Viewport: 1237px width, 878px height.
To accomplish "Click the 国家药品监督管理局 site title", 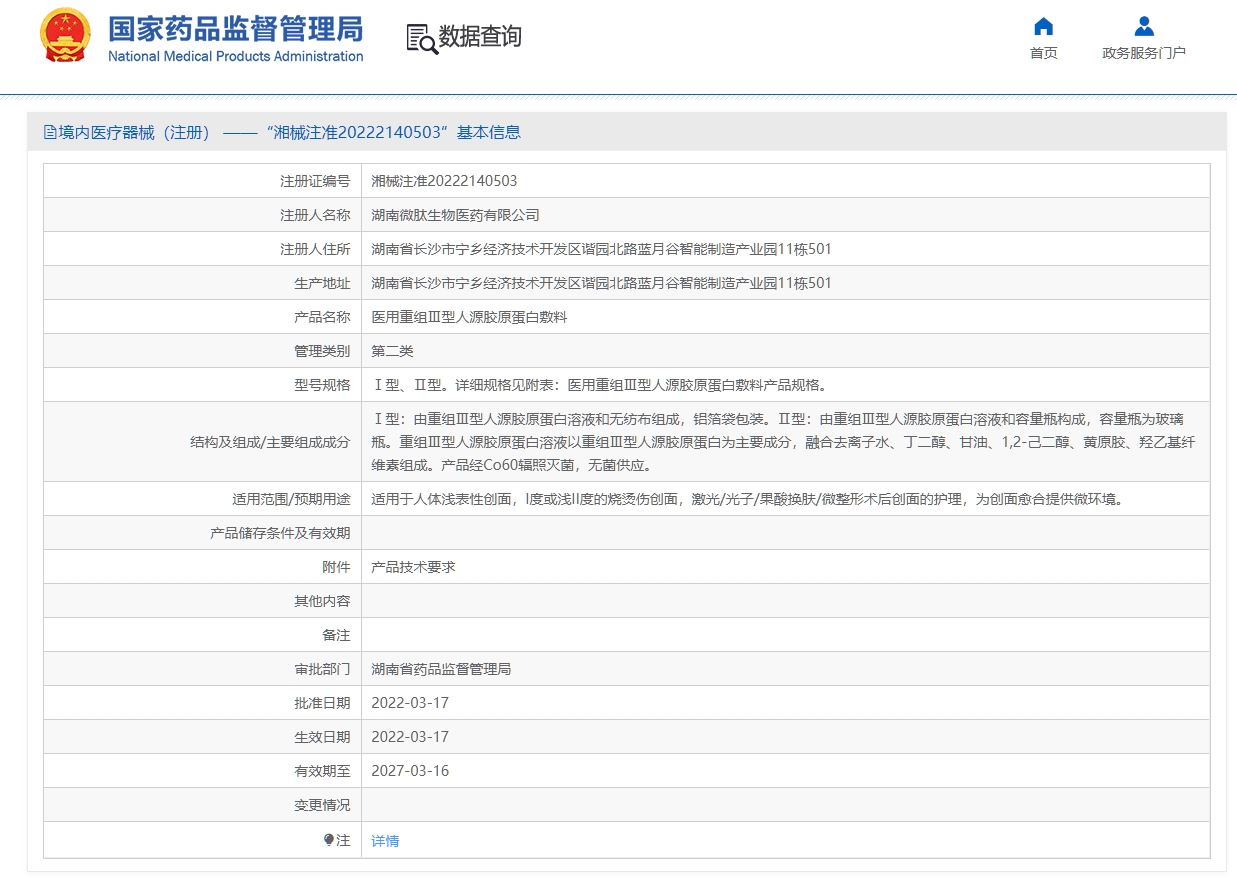I will (235, 28).
